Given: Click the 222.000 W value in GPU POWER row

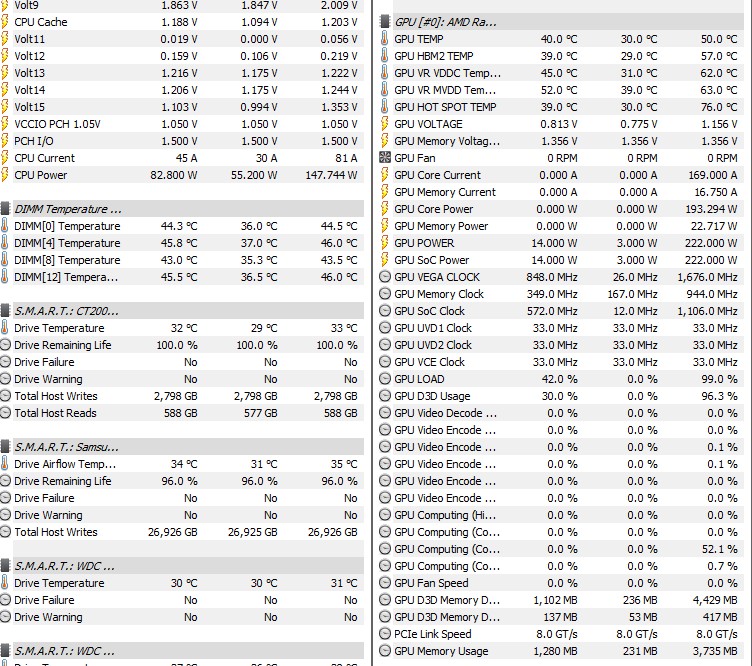Looking at the screenshot, I should [711, 243].
